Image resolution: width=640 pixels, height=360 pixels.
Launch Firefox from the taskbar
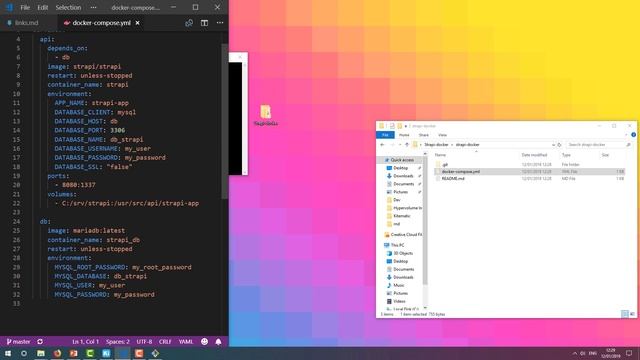[x=57, y=353]
